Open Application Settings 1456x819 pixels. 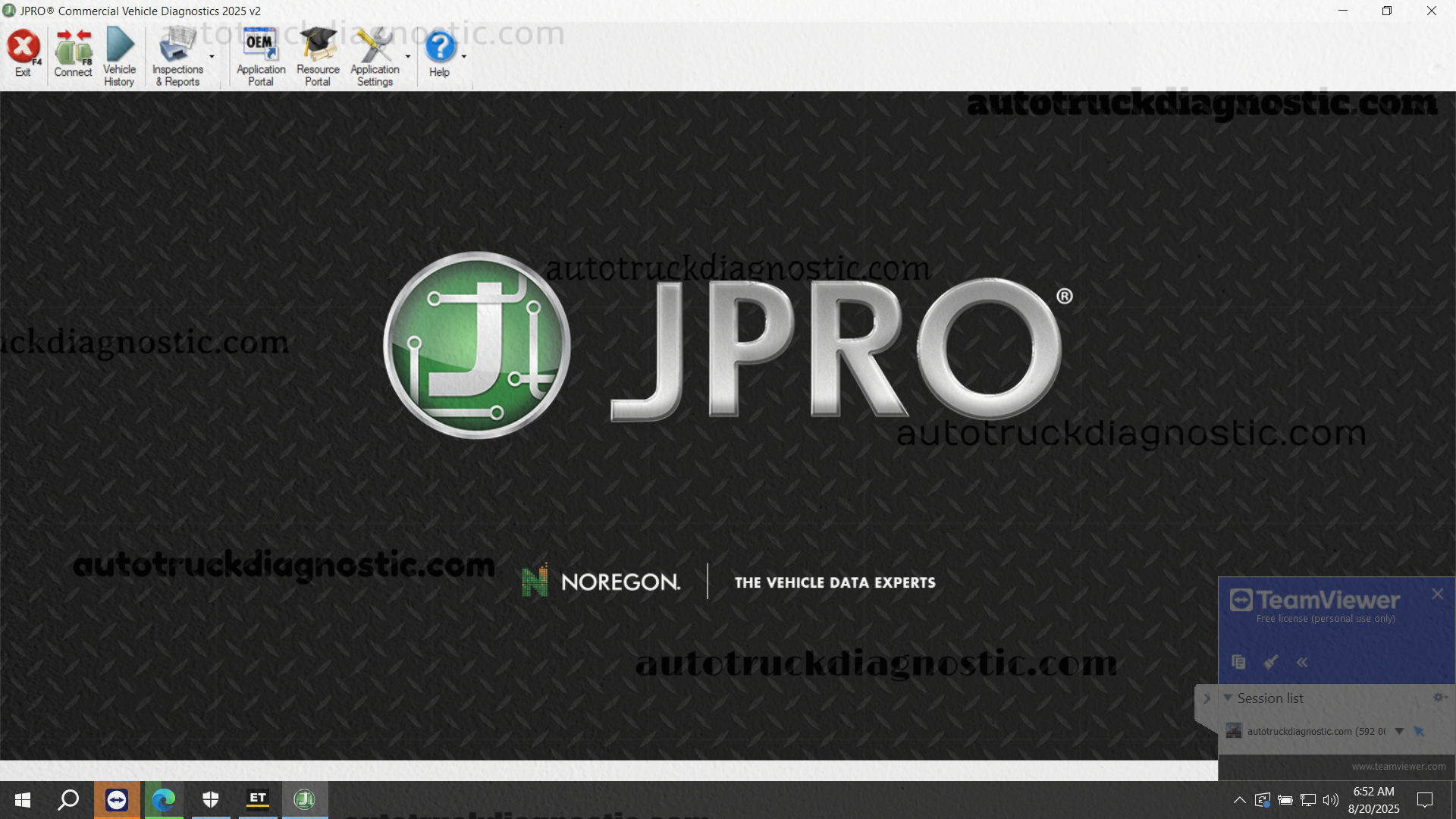coord(375,57)
